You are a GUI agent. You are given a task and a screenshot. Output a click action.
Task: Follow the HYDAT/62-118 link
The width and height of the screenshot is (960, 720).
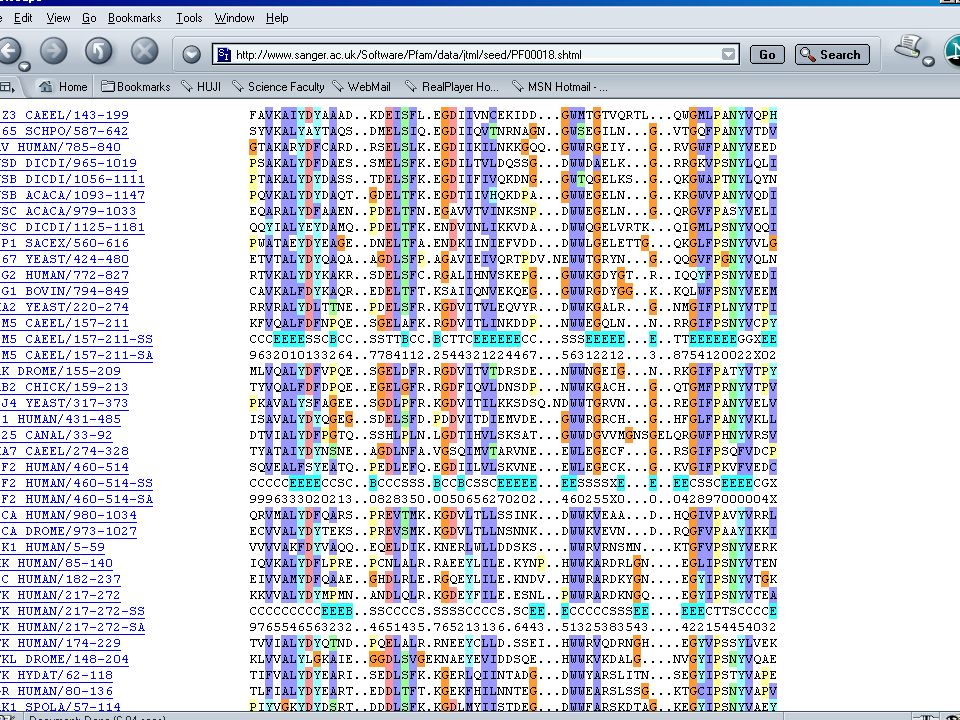pos(57,675)
